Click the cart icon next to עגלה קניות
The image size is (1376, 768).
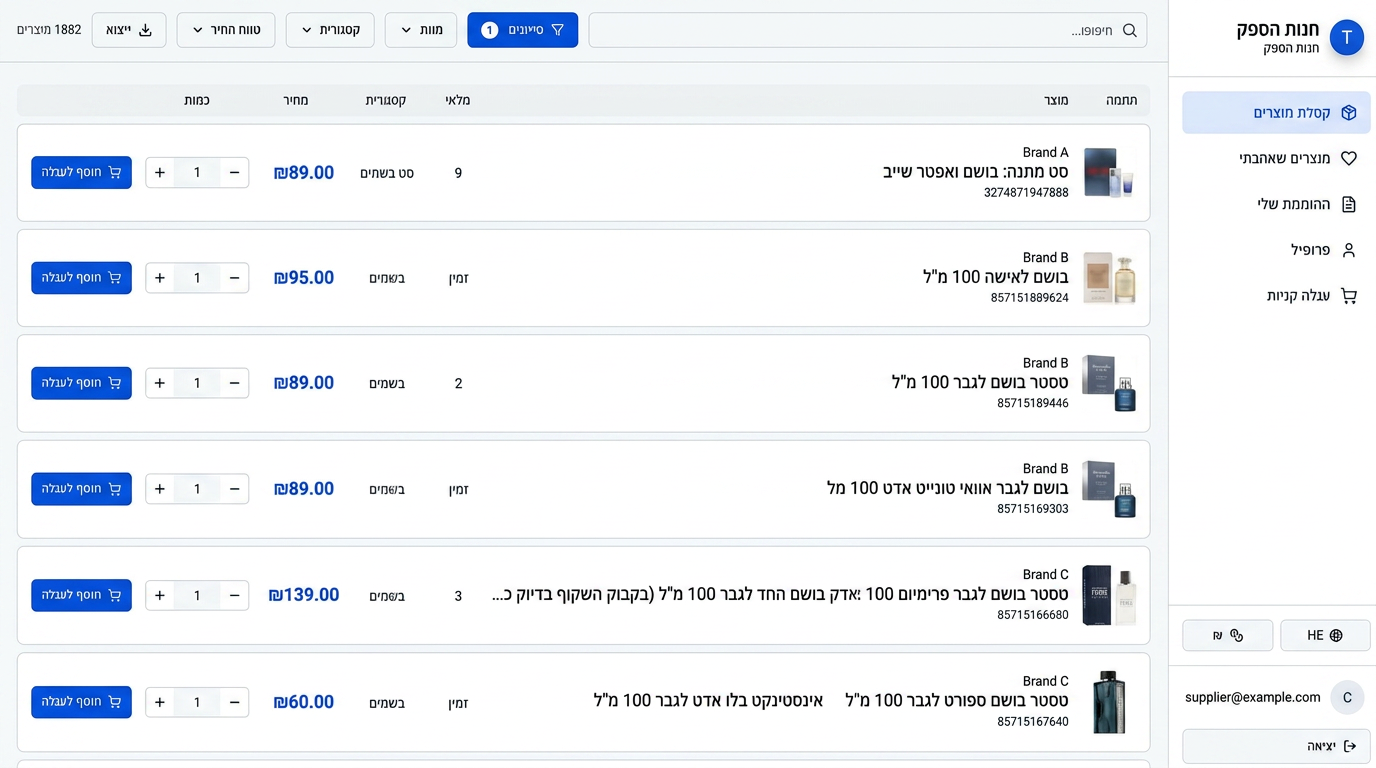tap(1348, 296)
